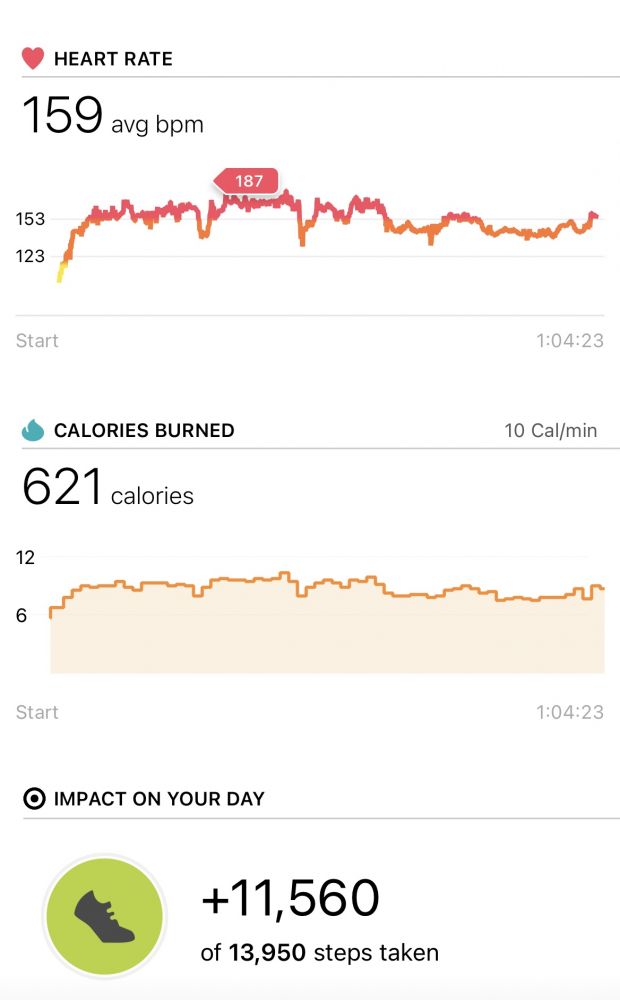This screenshot has height=1000, width=620.
Task: Select the 187 peak heart rate marker
Action: [248, 181]
